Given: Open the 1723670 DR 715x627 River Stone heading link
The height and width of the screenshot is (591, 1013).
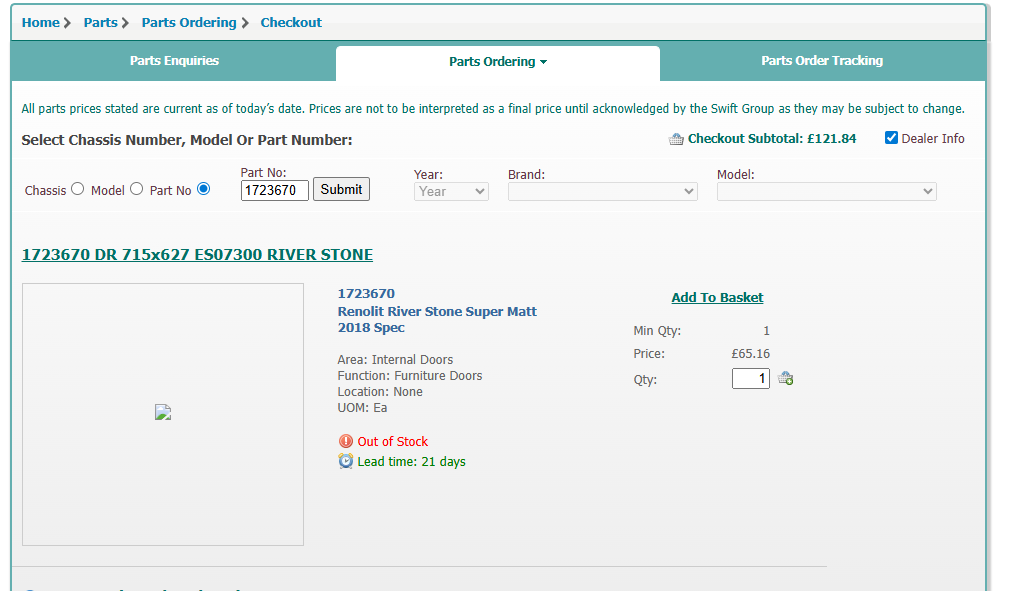Looking at the screenshot, I should 197,254.
